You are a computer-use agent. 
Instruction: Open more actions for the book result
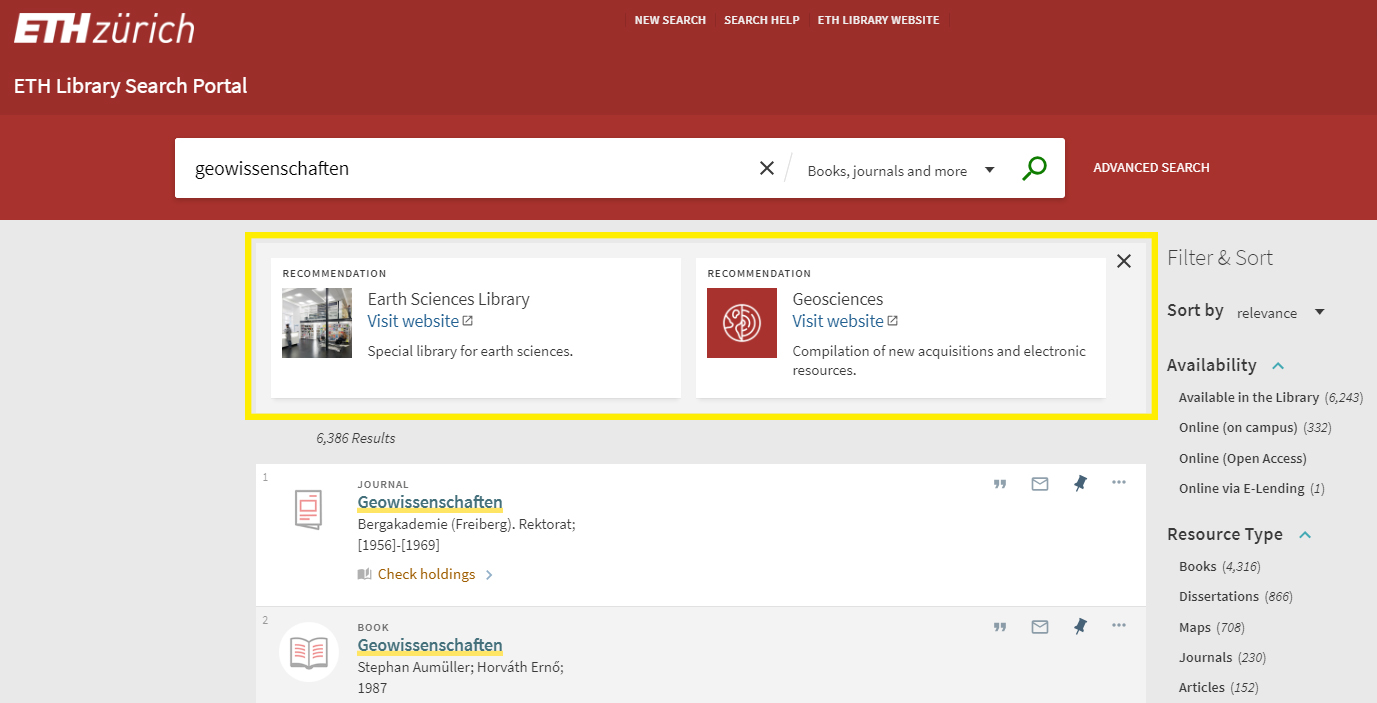coord(1119,626)
